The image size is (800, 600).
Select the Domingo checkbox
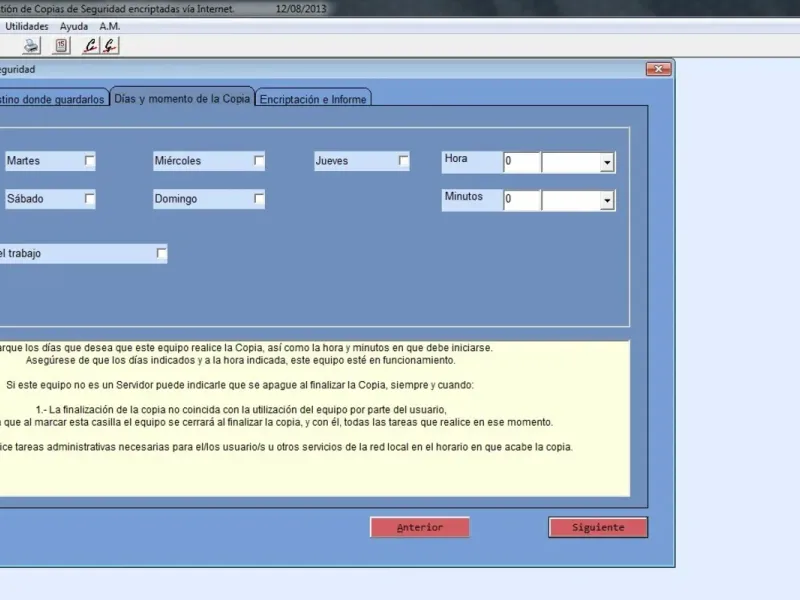pos(259,198)
